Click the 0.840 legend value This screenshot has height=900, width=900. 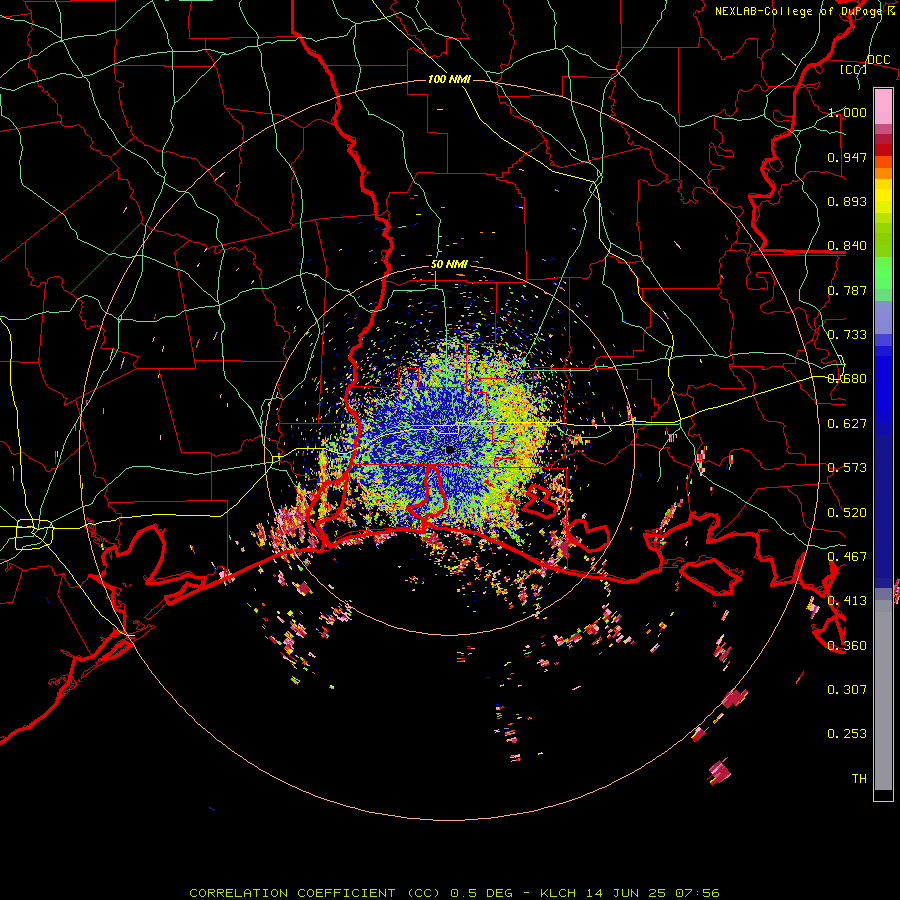click(x=847, y=246)
